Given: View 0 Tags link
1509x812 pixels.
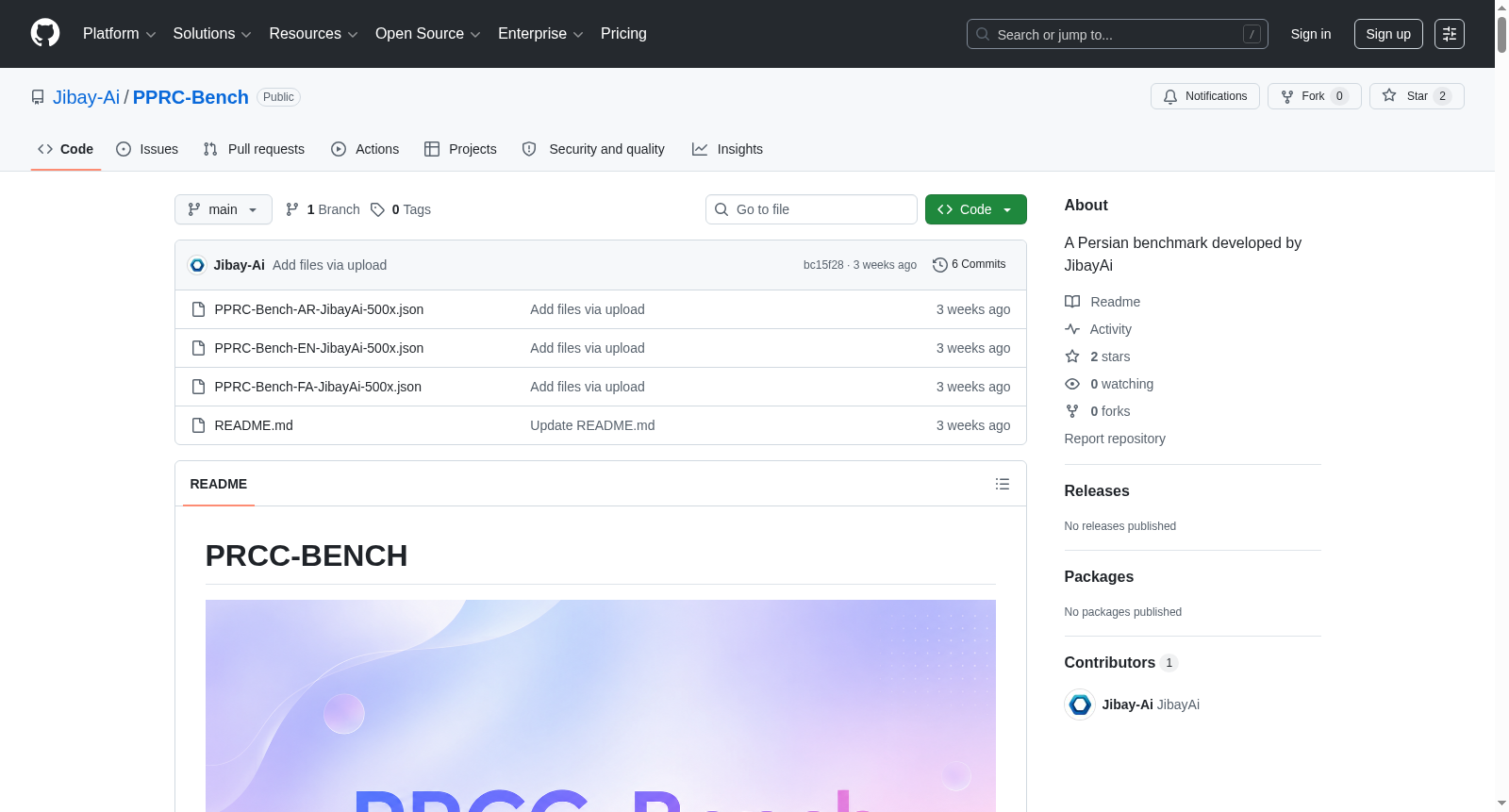Looking at the screenshot, I should point(401,209).
